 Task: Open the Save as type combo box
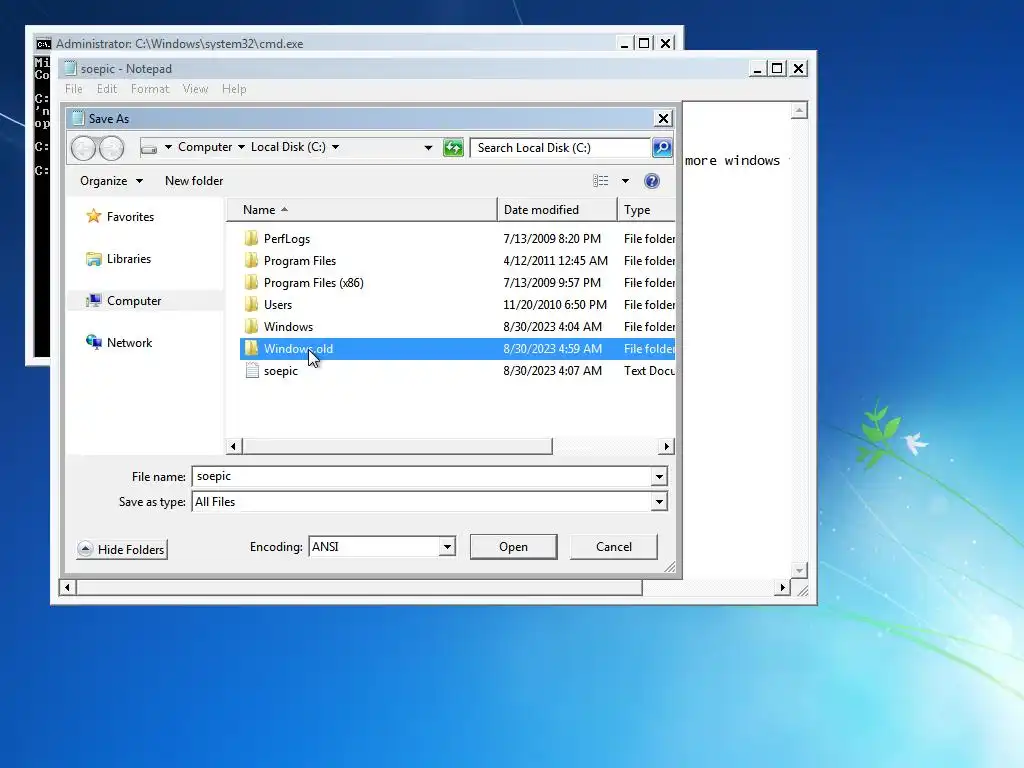click(430, 502)
